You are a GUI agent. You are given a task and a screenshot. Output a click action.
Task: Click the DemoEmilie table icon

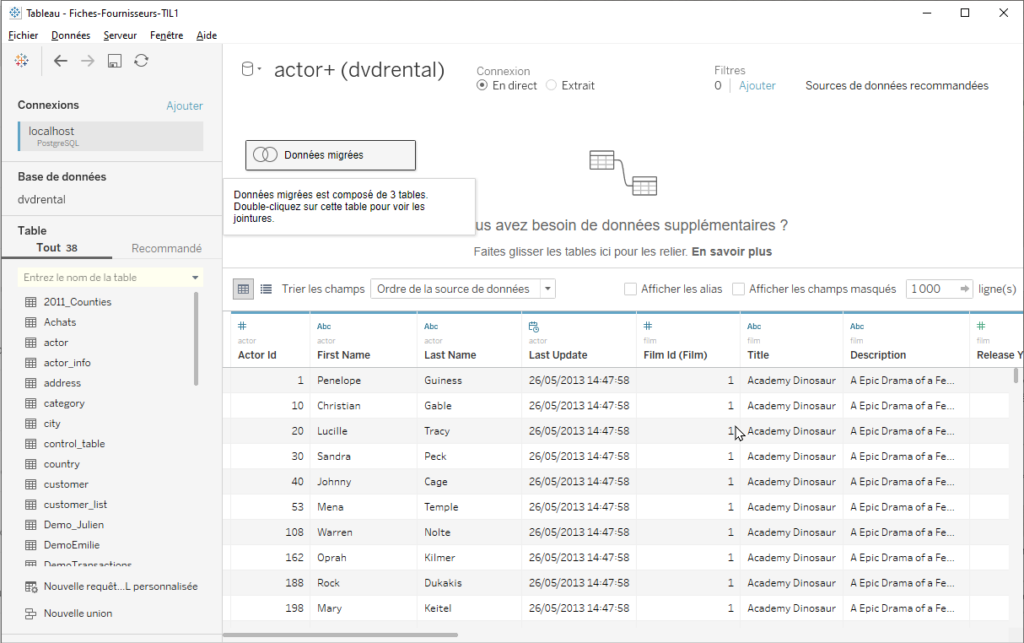click(x=31, y=544)
